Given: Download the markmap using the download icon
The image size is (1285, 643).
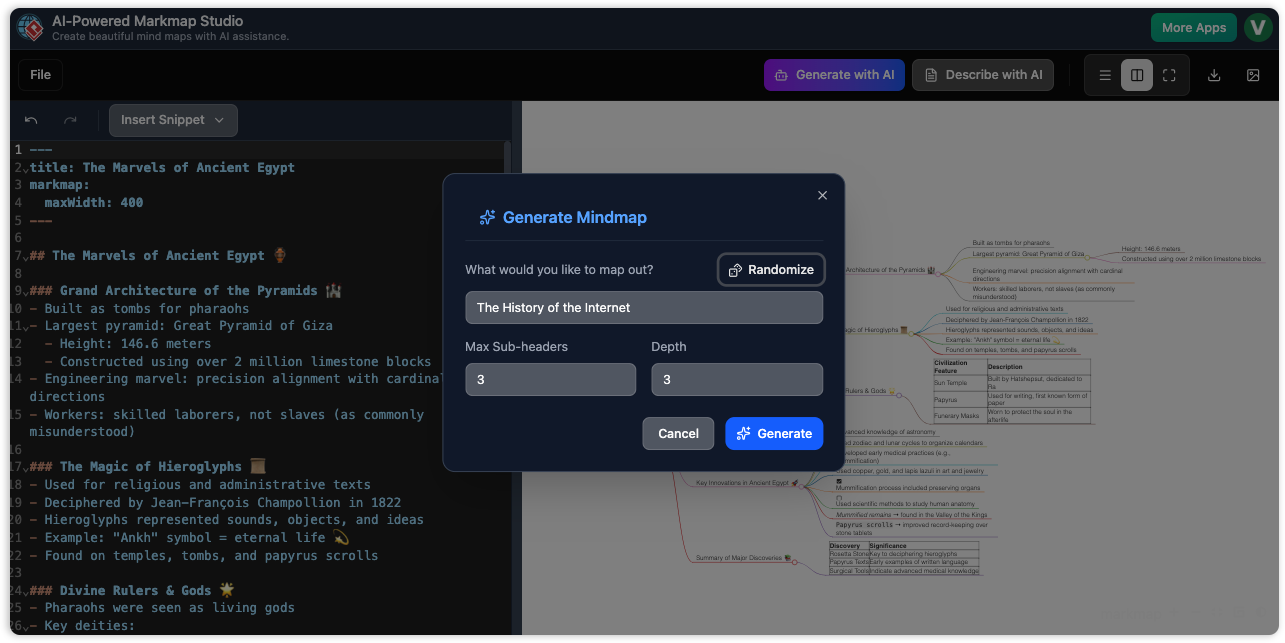Looking at the screenshot, I should [x=1214, y=74].
